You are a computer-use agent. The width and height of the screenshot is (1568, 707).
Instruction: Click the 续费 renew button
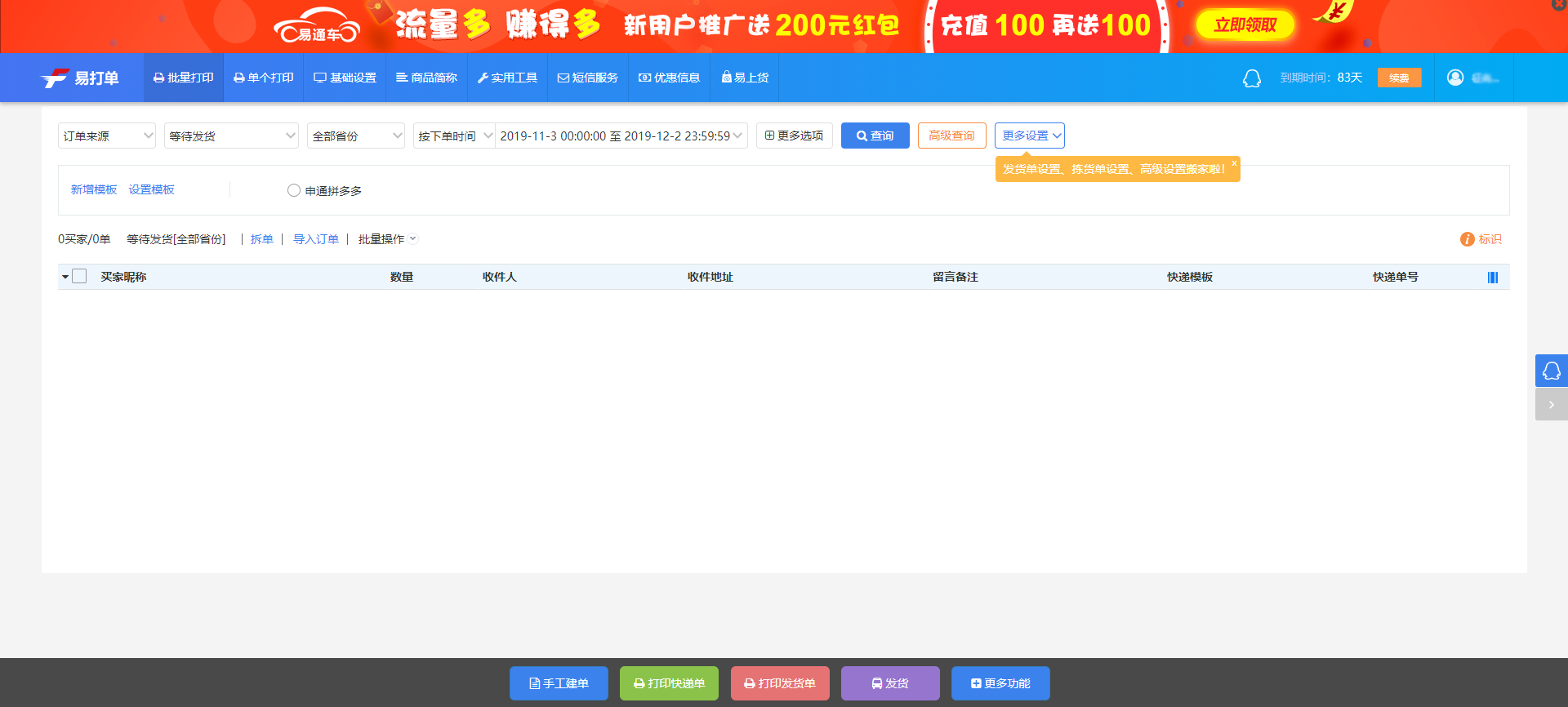pyautogui.click(x=1399, y=78)
